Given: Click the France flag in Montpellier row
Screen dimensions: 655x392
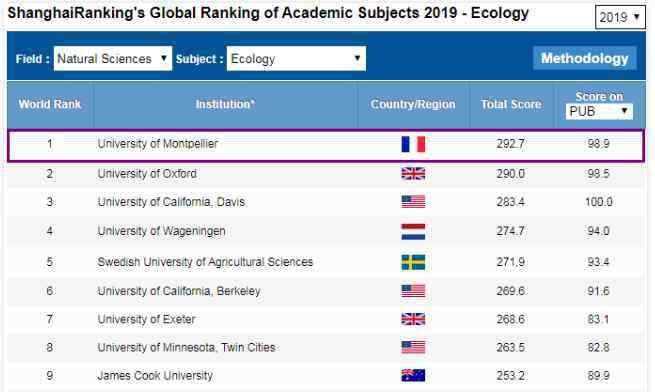Looking at the screenshot, I should tap(413, 144).
